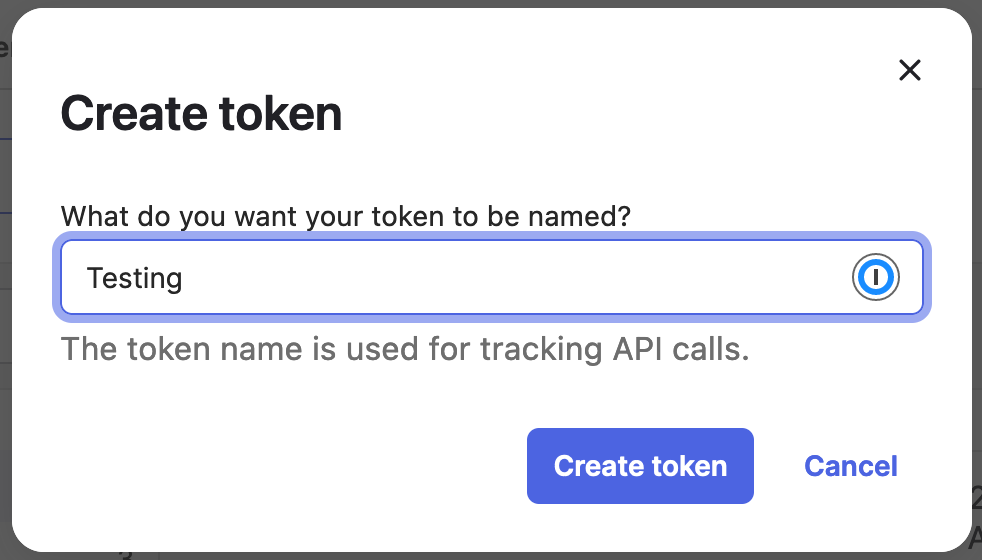Image resolution: width=982 pixels, height=560 pixels.
Task: Place cursor in empty space after Testing
Action: 500,277
